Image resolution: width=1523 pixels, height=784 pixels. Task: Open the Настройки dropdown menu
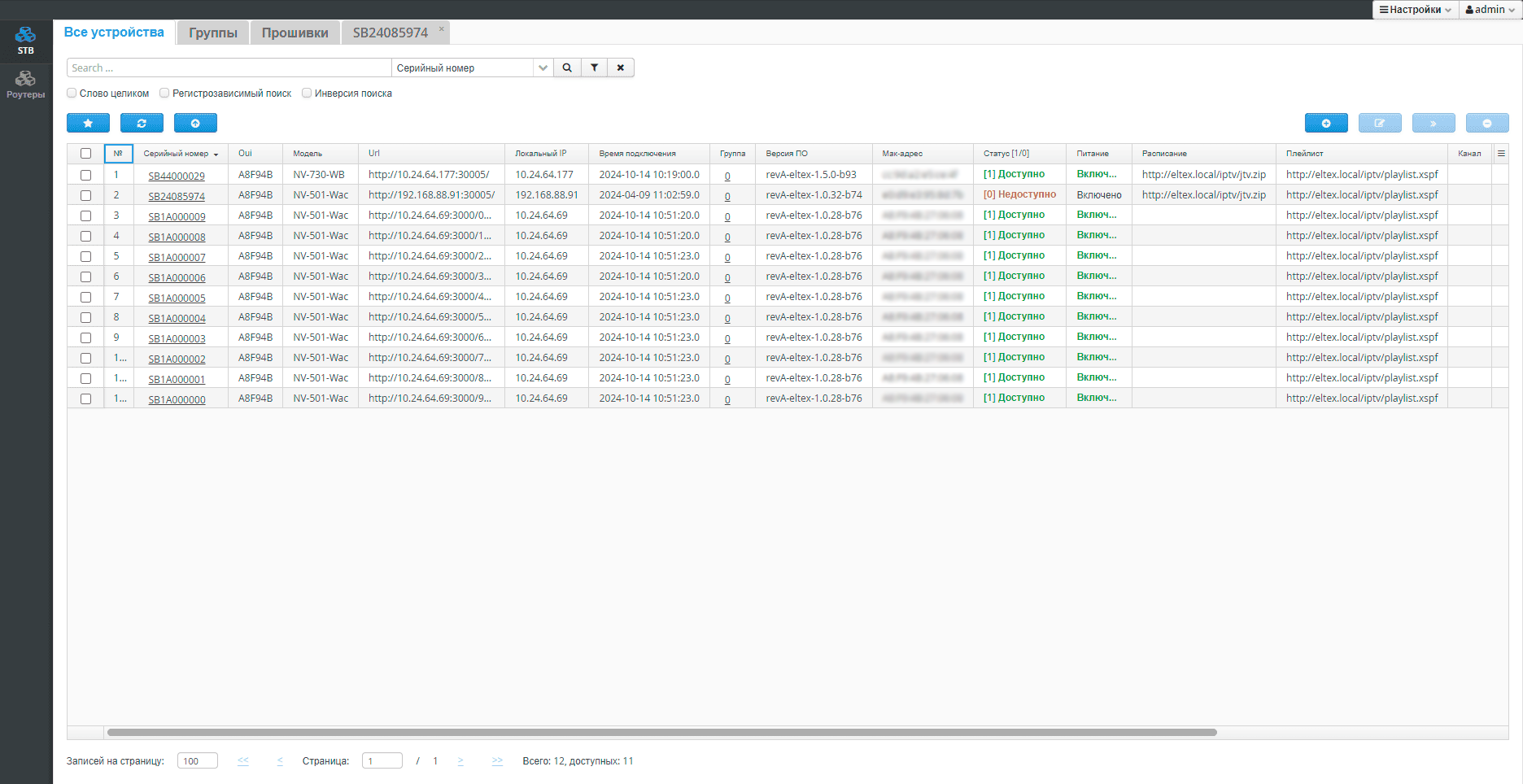(x=1415, y=10)
